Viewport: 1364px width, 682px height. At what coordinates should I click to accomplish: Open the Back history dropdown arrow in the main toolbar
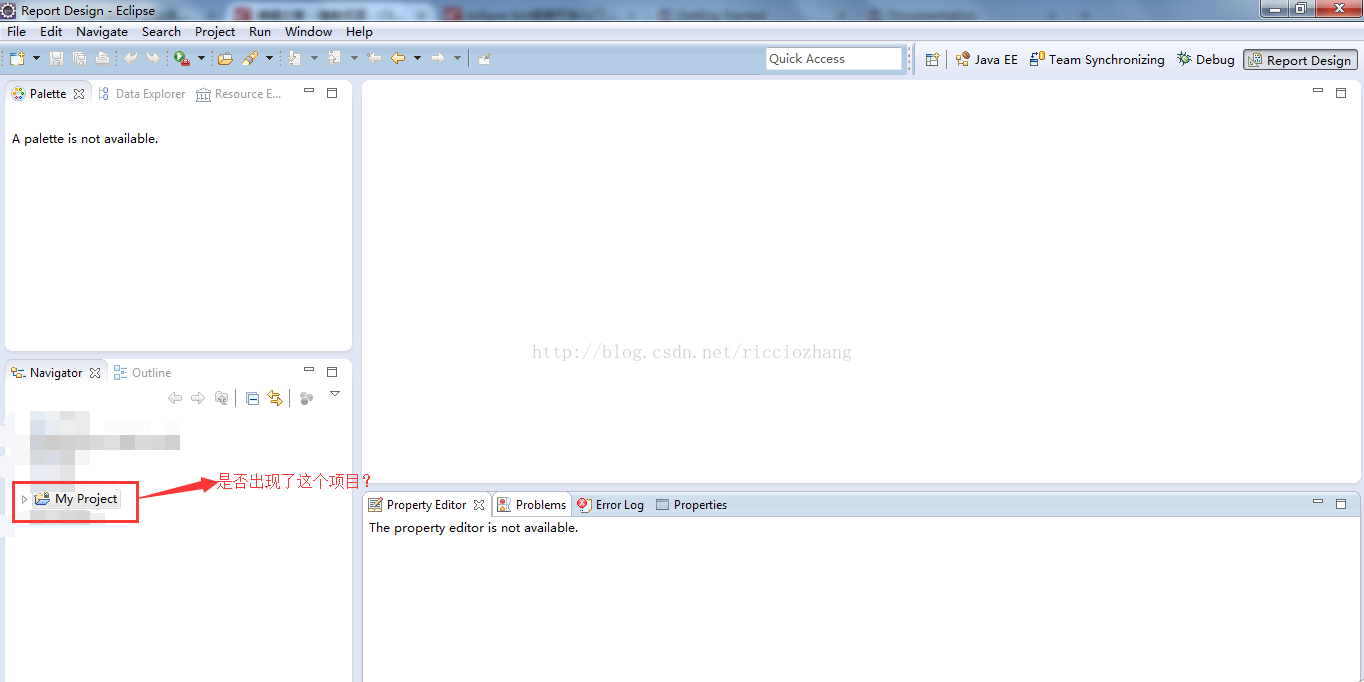tap(417, 58)
